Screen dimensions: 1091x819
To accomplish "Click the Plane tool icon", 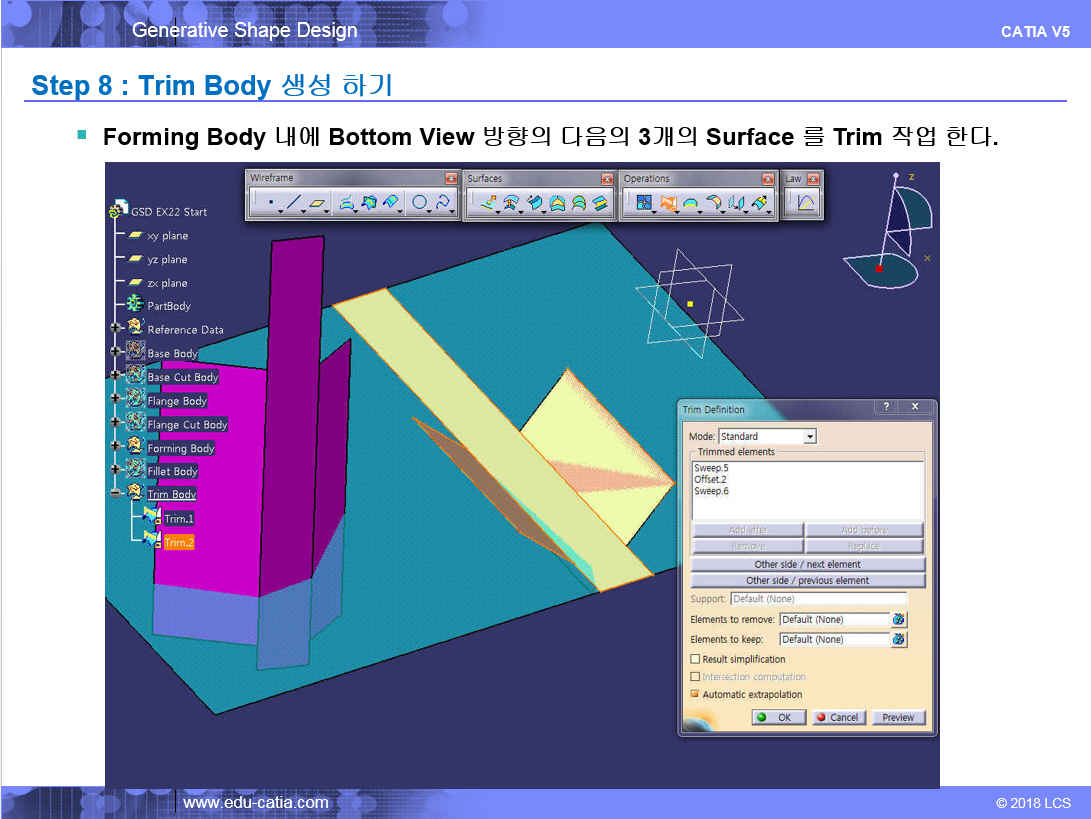I will tap(318, 203).
